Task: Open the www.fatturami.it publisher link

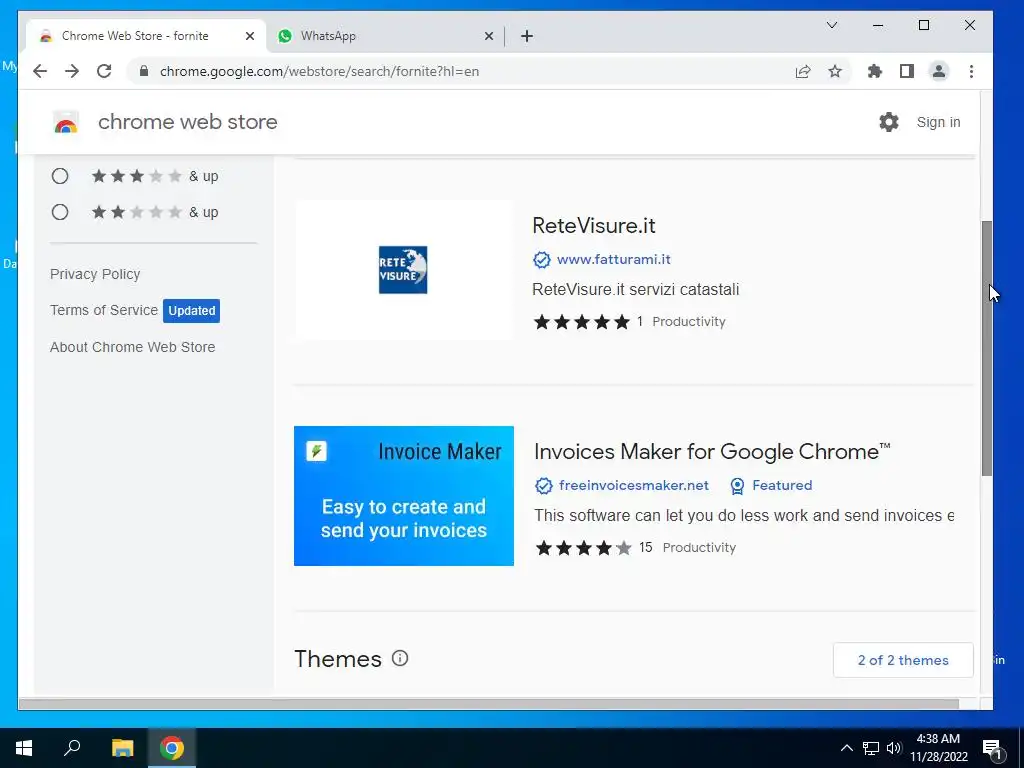Action: point(614,259)
